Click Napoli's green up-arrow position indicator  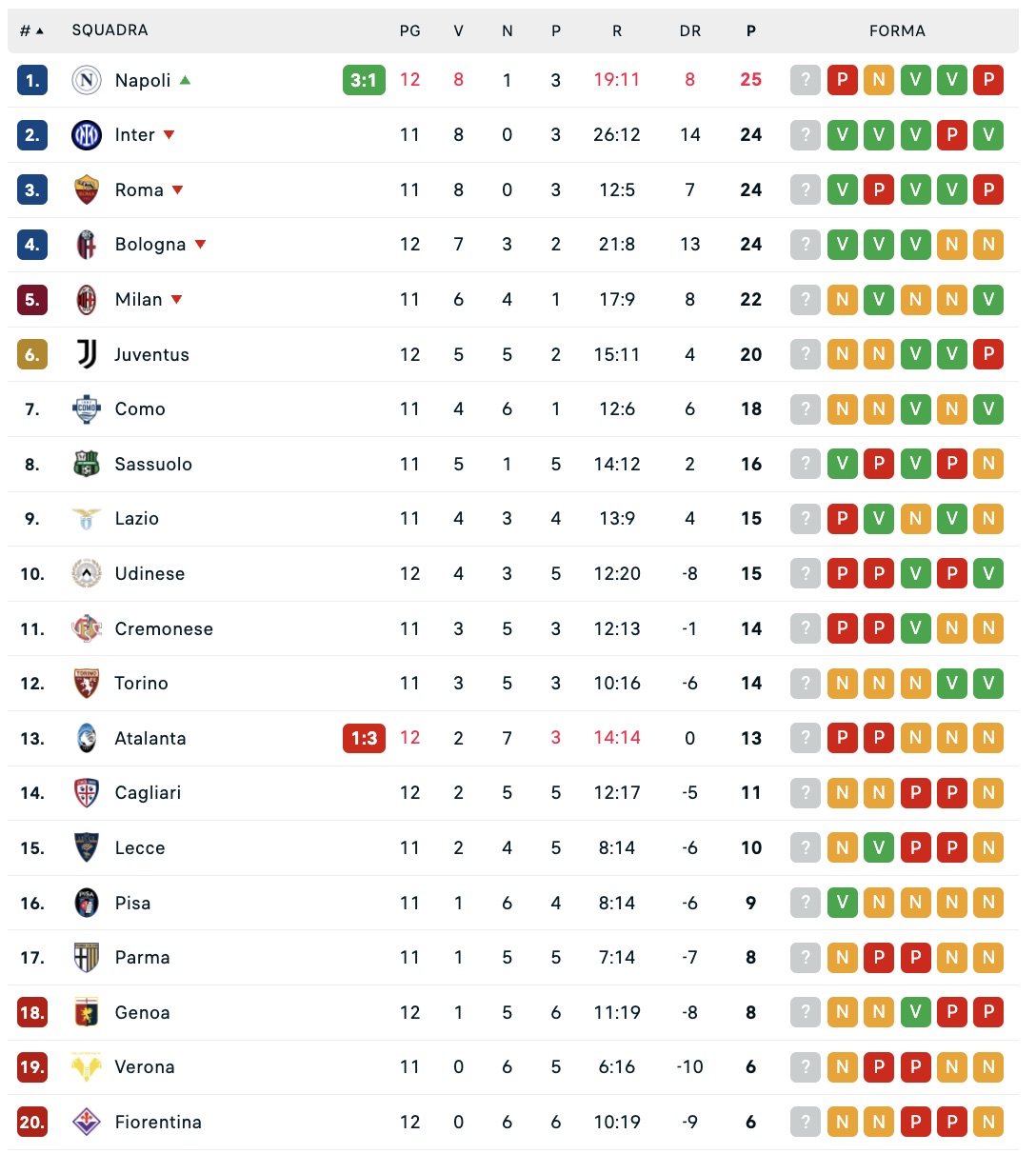tap(186, 80)
